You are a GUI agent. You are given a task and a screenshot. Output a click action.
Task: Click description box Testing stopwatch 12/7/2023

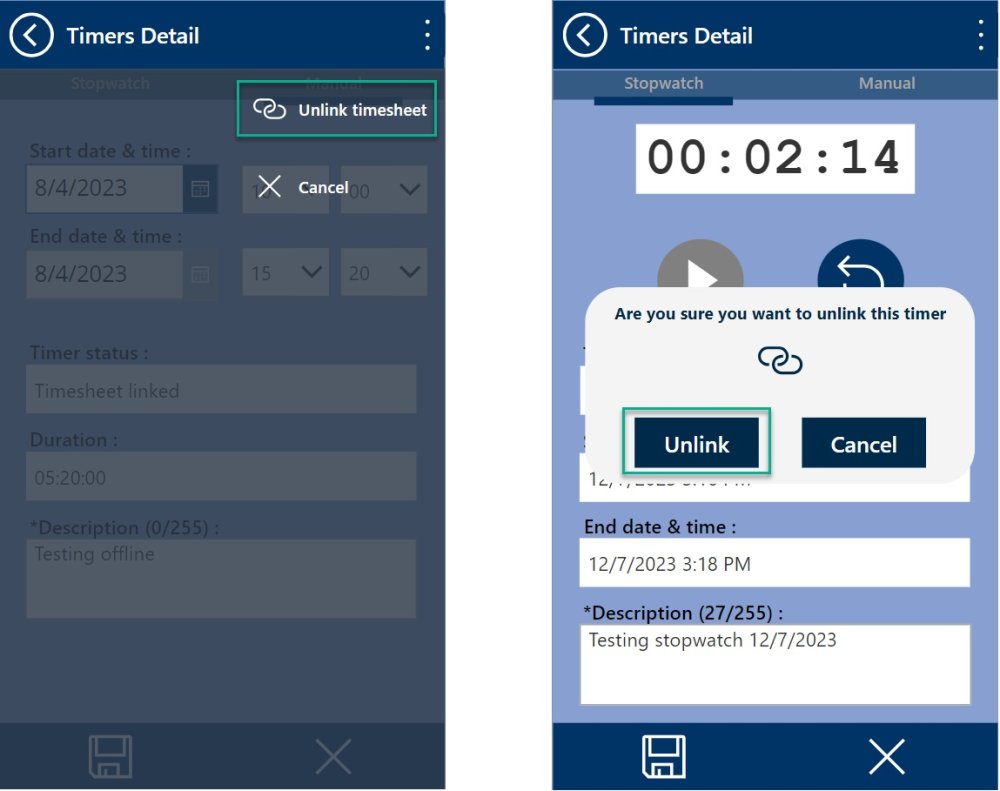(774, 665)
